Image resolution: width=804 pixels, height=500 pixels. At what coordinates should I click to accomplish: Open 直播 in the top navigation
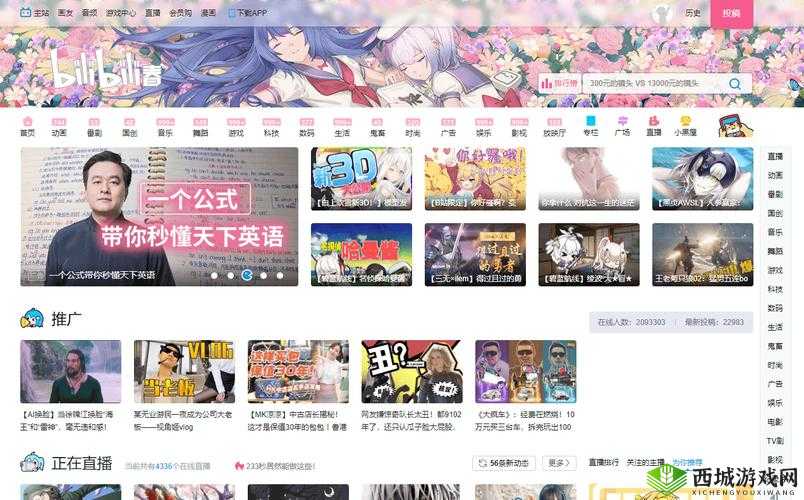pyautogui.click(x=153, y=12)
